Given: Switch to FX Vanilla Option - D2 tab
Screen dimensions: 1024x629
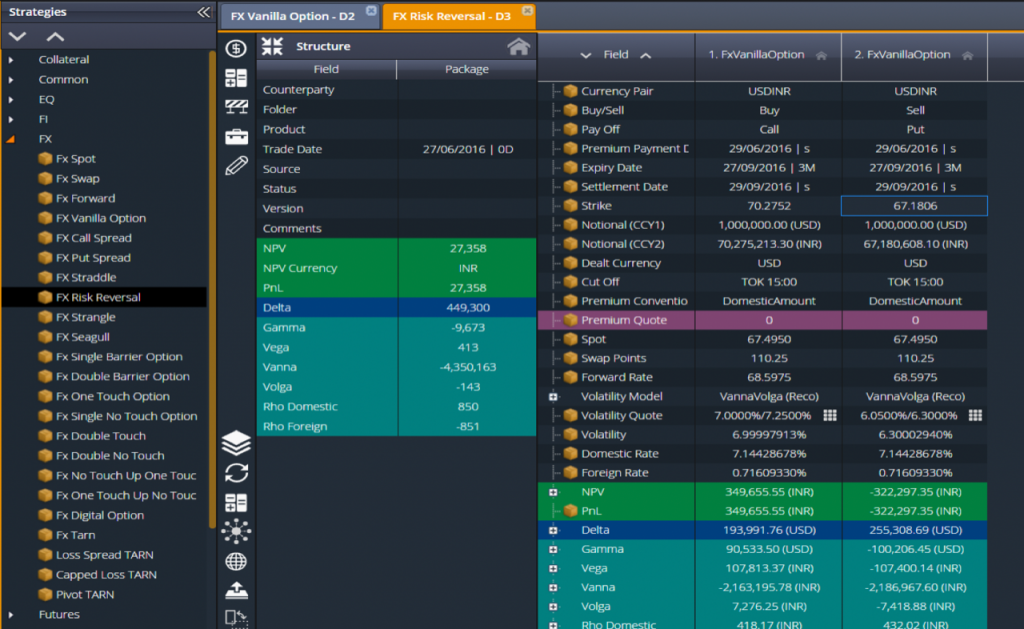Looking at the screenshot, I should [293, 16].
